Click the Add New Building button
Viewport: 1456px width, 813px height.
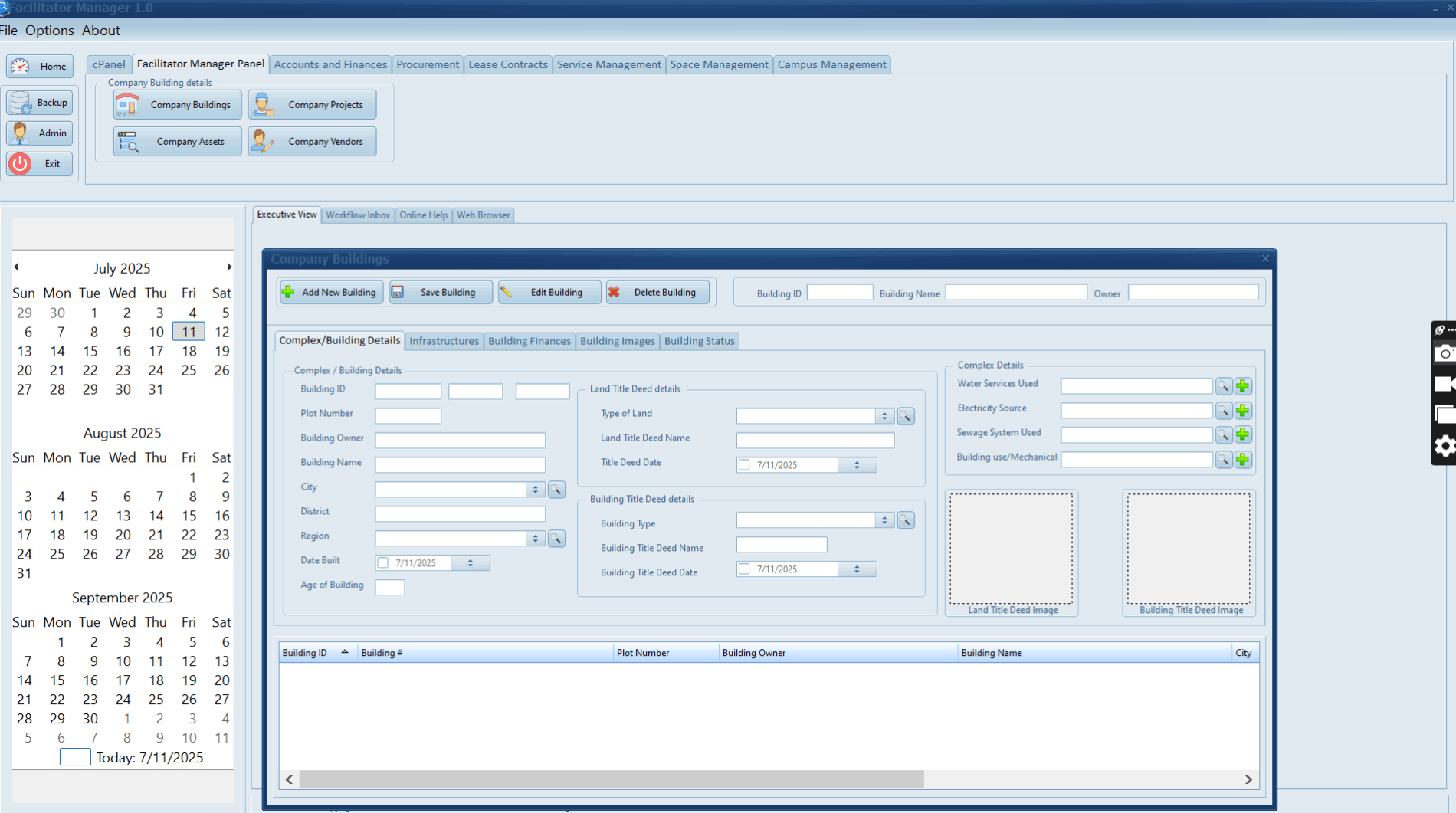[x=330, y=292]
